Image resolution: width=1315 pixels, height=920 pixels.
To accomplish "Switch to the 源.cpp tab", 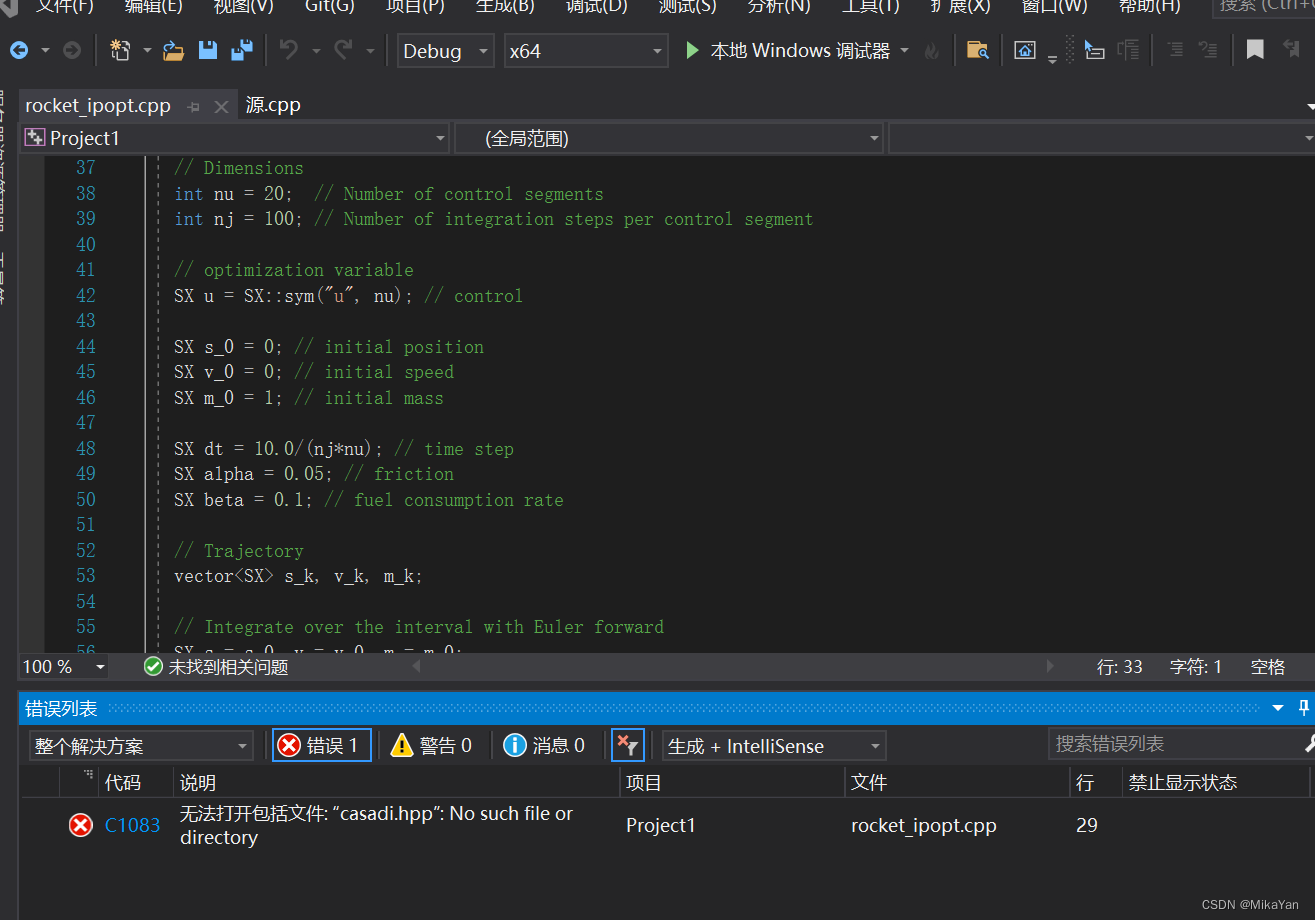I will (272, 104).
